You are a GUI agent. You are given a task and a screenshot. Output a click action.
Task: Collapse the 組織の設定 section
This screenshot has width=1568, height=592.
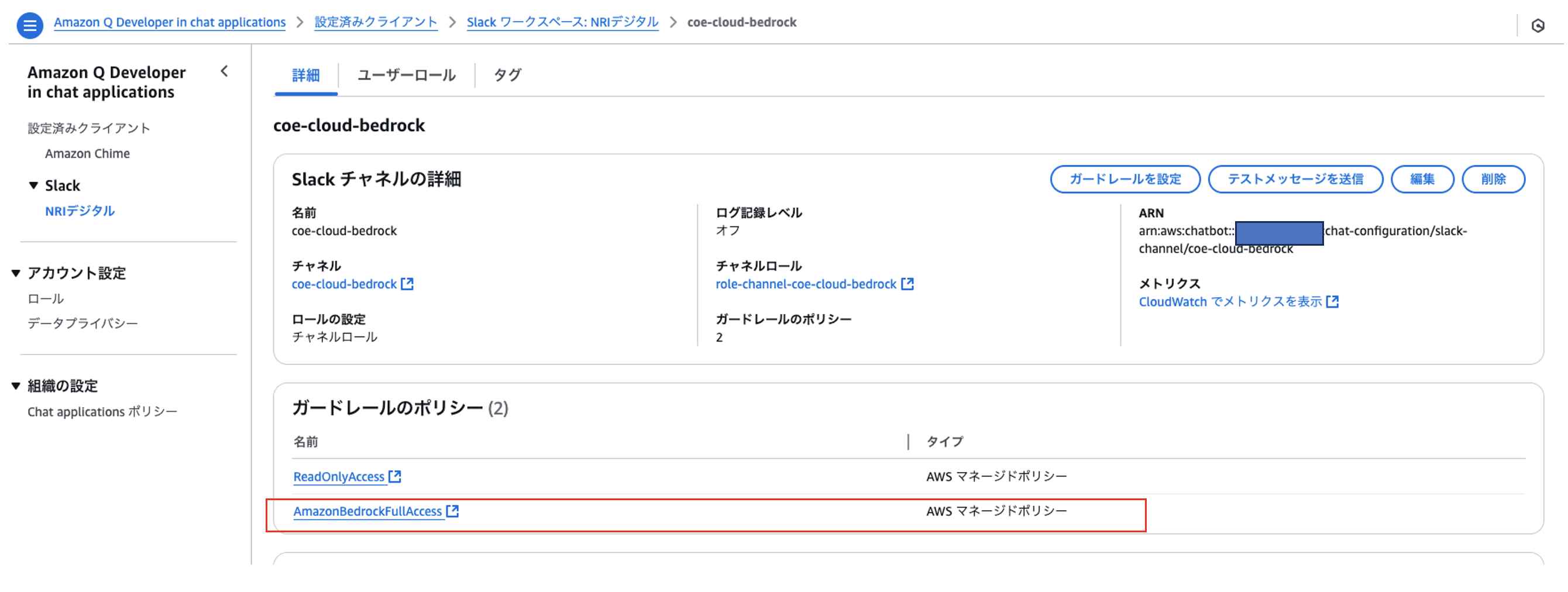tap(16, 386)
